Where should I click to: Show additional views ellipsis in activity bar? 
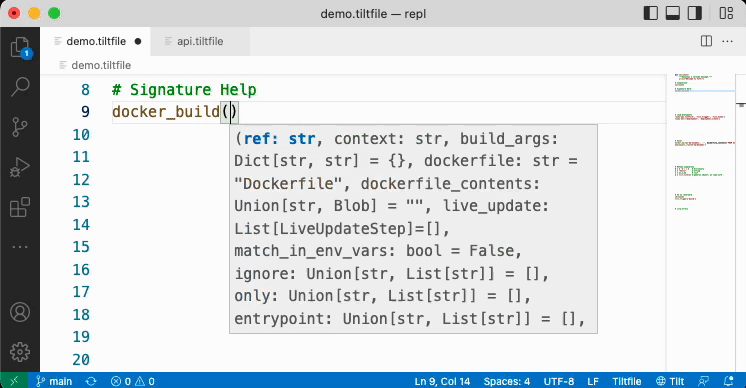[20, 247]
